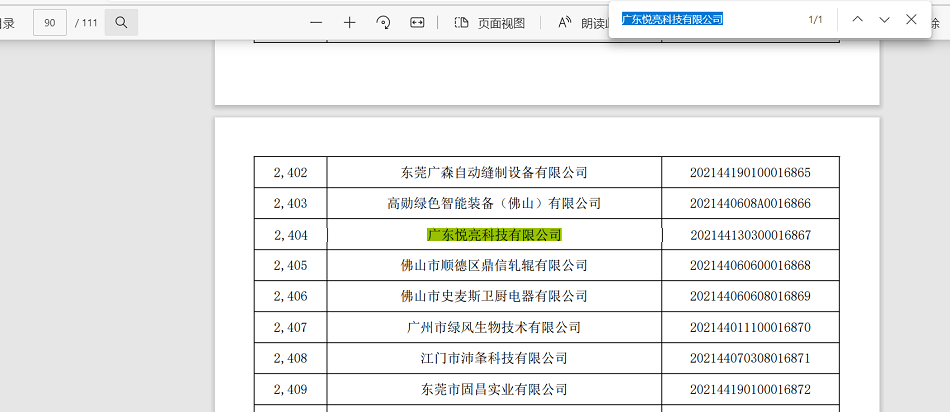Click the find text input field
Screen dimensions: 950x412
coord(705,19)
